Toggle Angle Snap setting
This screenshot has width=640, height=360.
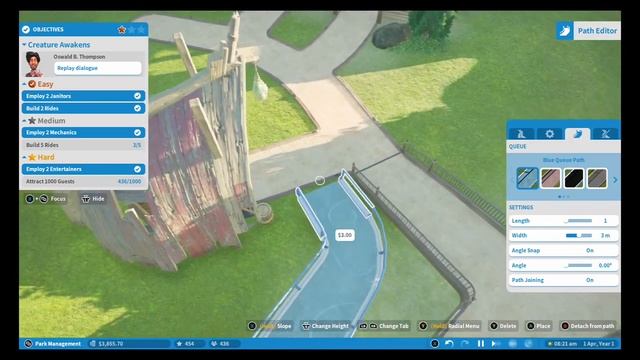564,250
